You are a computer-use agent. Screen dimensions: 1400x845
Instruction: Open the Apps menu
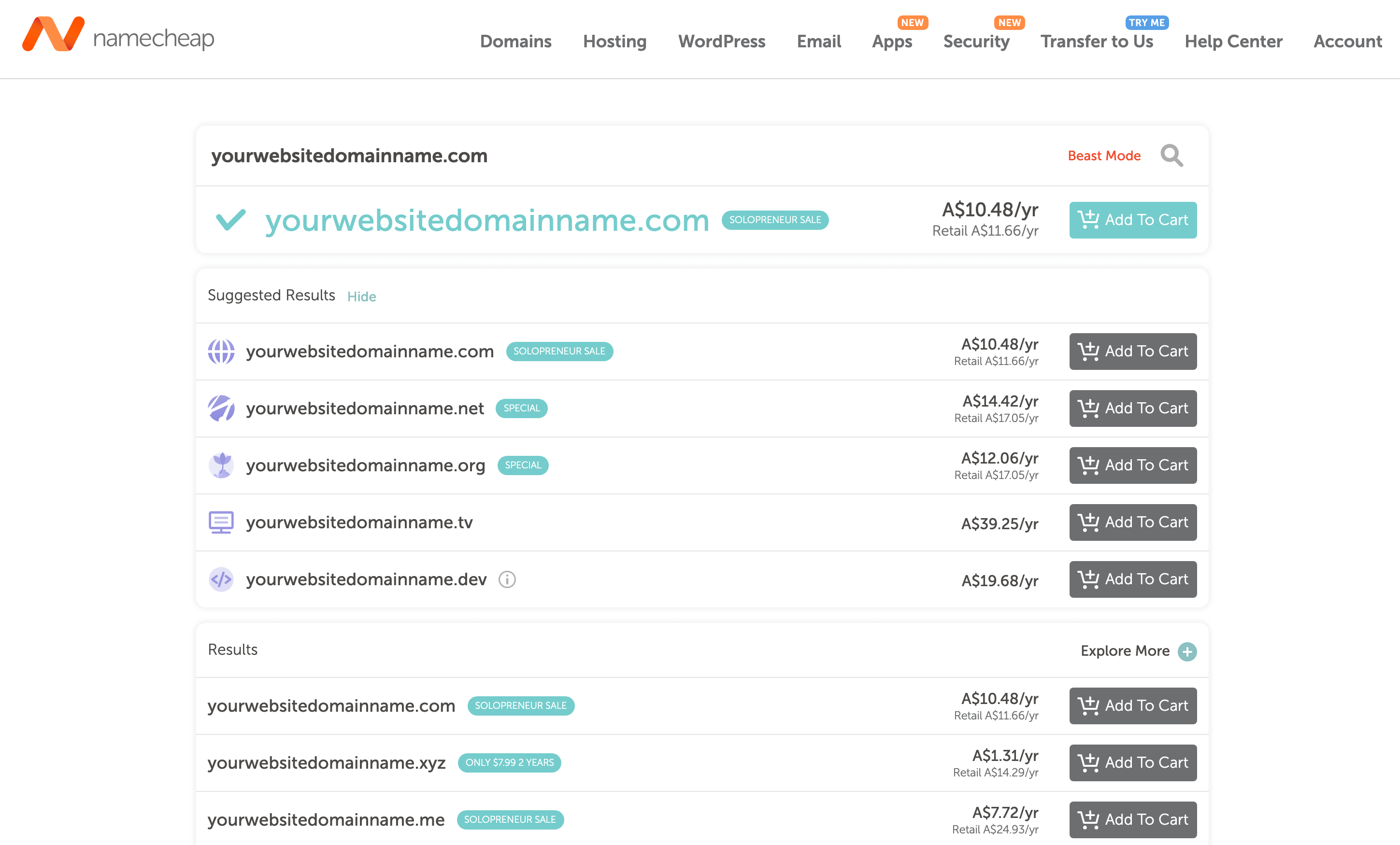892,41
